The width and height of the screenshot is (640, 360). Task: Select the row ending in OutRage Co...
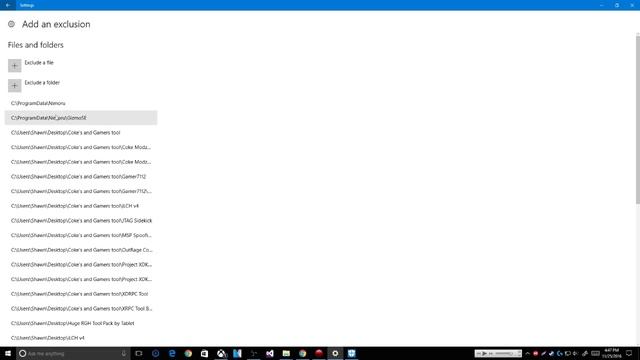pos(81,250)
